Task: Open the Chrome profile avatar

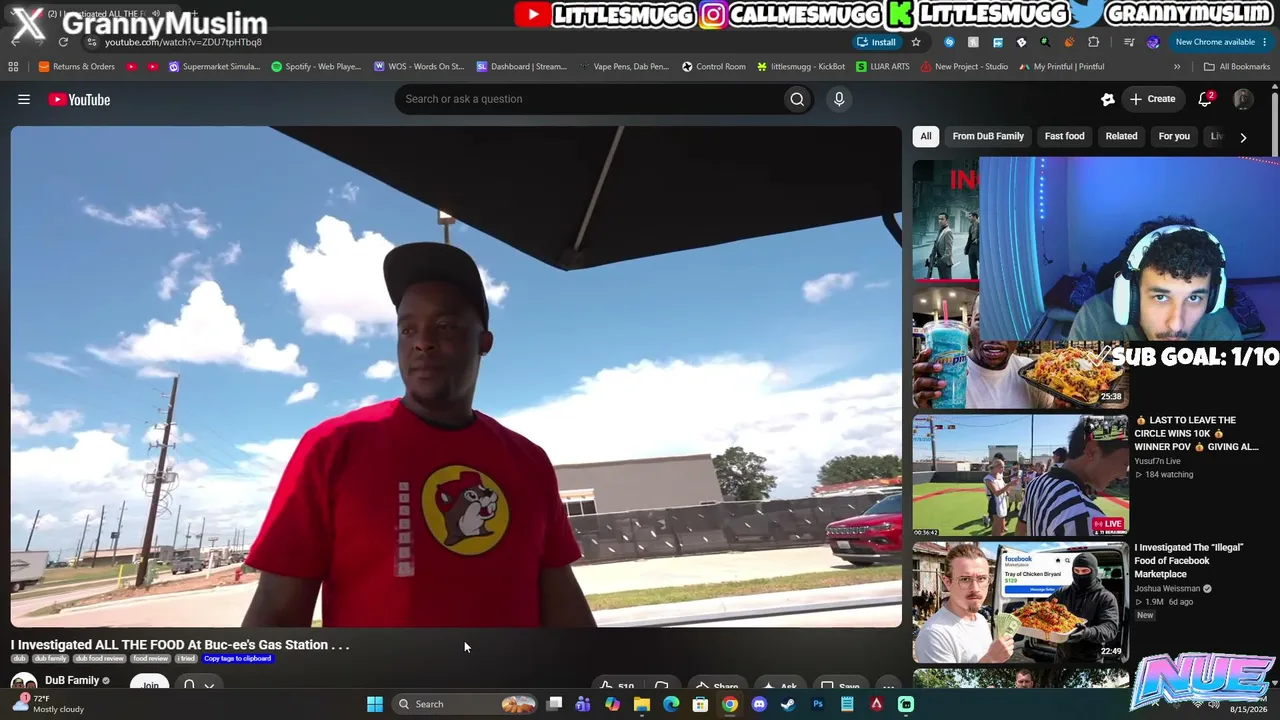Action: pyautogui.click(x=1153, y=42)
